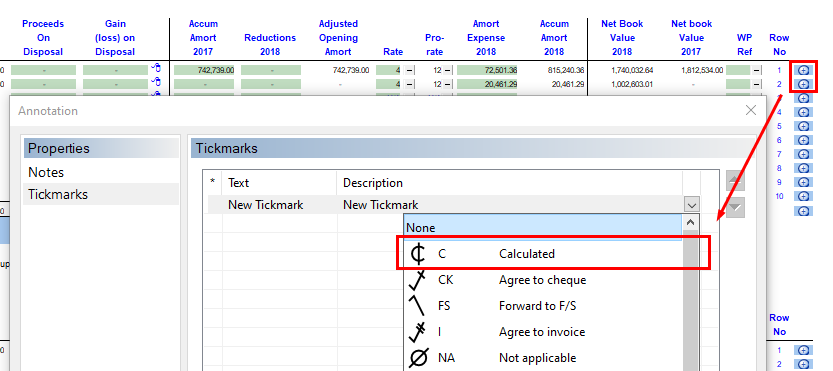
Task: Open the Tickmarks properties page
Action: [101, 194]
